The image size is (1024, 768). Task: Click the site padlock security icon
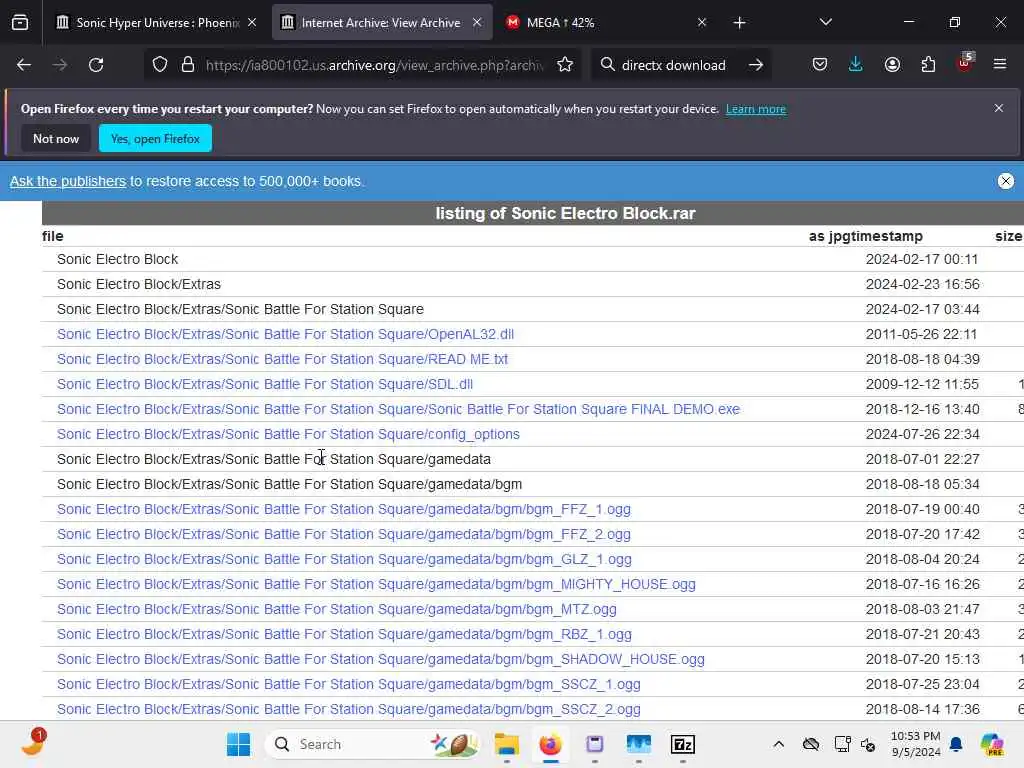tap(188, 65)
